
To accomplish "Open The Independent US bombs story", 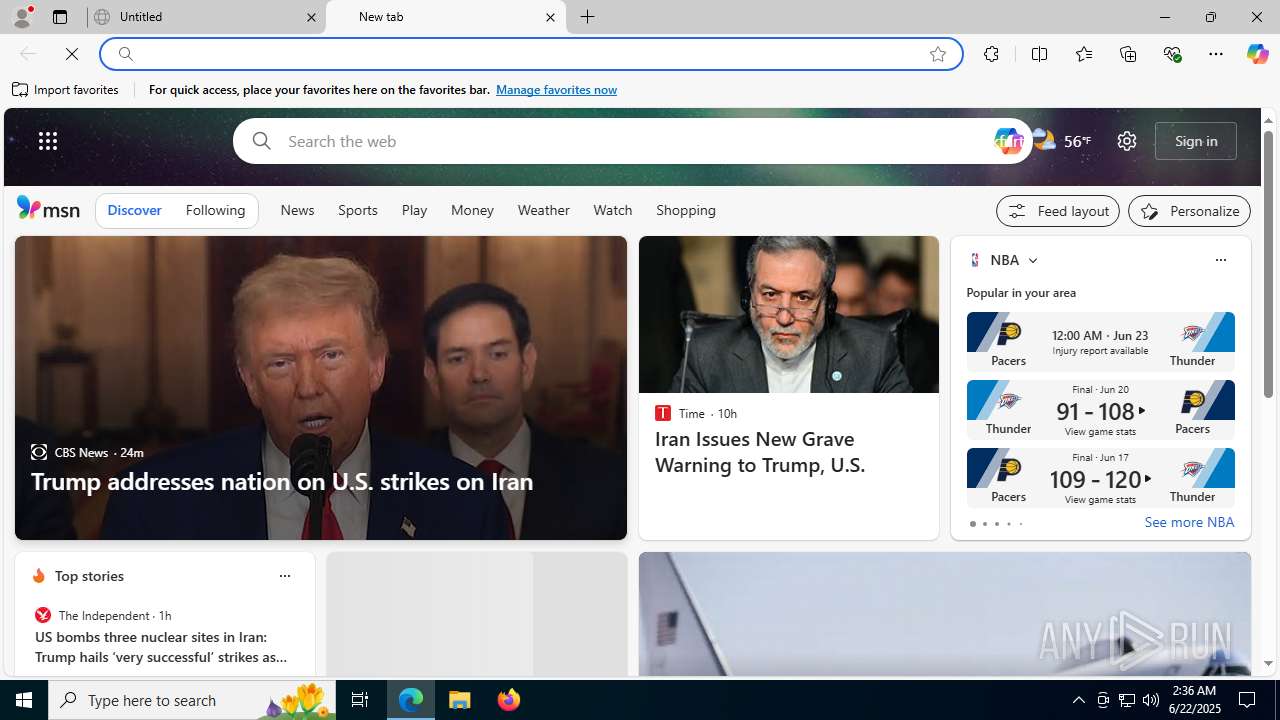I will tap(162, 647).
